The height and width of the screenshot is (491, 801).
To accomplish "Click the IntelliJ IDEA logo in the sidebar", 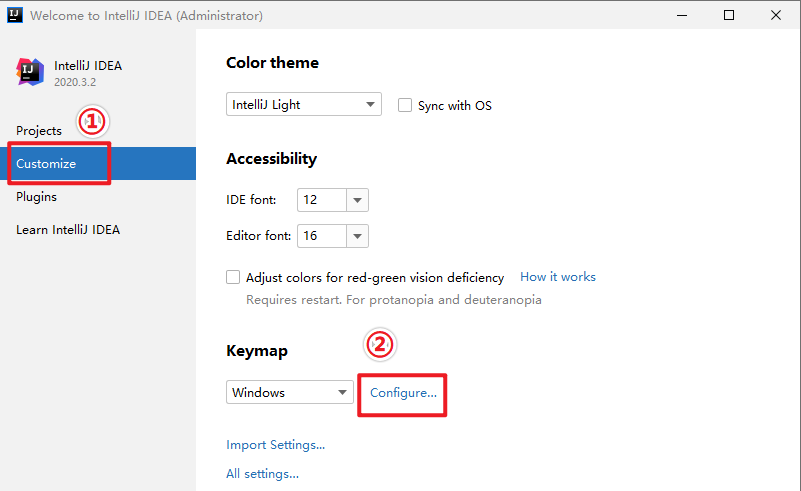I will [x=30, y=72].
